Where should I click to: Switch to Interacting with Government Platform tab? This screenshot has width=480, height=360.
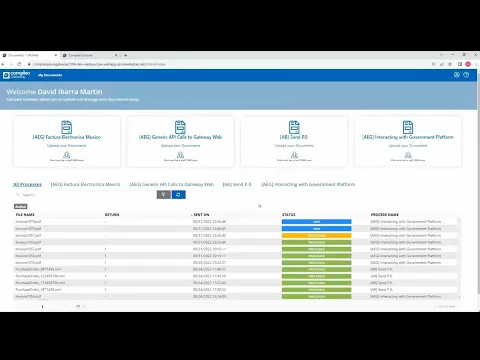tap(308, 184)
